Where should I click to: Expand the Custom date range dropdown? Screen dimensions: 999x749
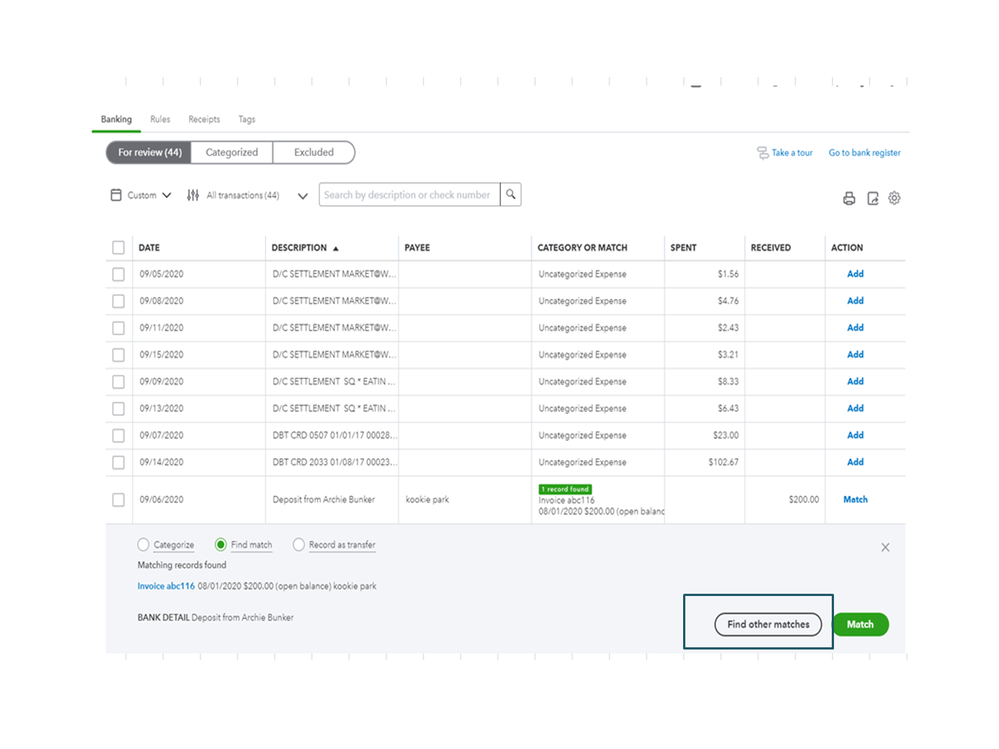click(x=167, y=195)
